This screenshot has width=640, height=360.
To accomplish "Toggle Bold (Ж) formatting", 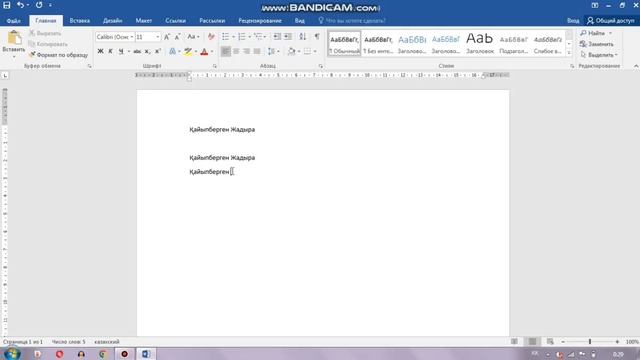I will (x=100, y=51).
